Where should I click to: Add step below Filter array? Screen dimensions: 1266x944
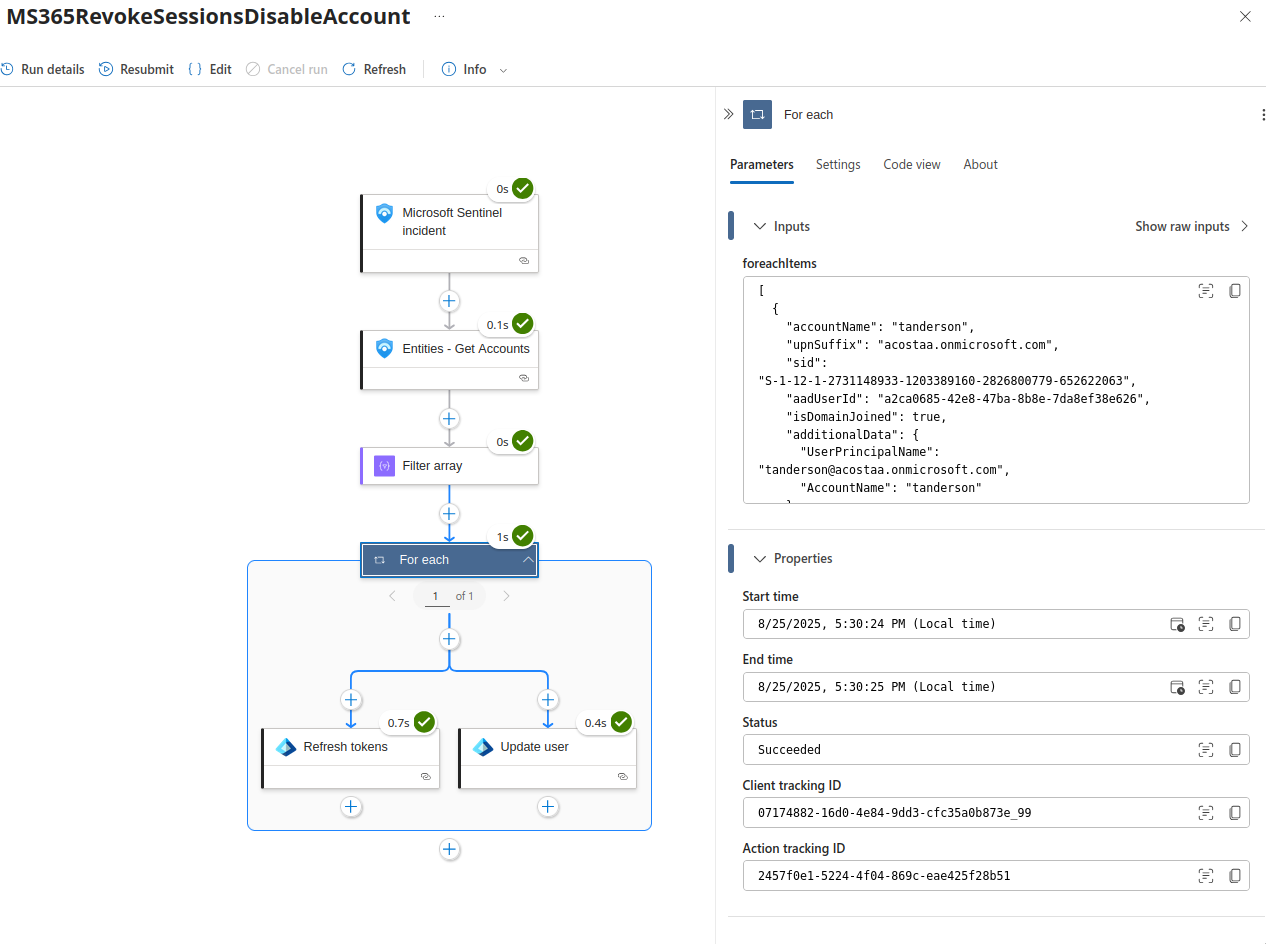(449, 514)
